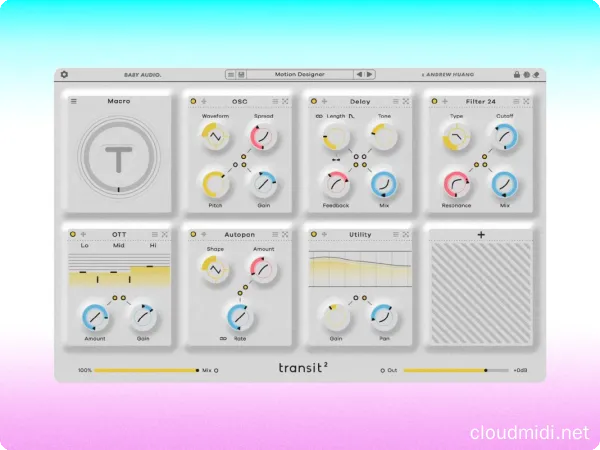The height and width of the screenshot is (450, 600).
Task: Click the eraser icon in the header
Action: tap(536, 75)
